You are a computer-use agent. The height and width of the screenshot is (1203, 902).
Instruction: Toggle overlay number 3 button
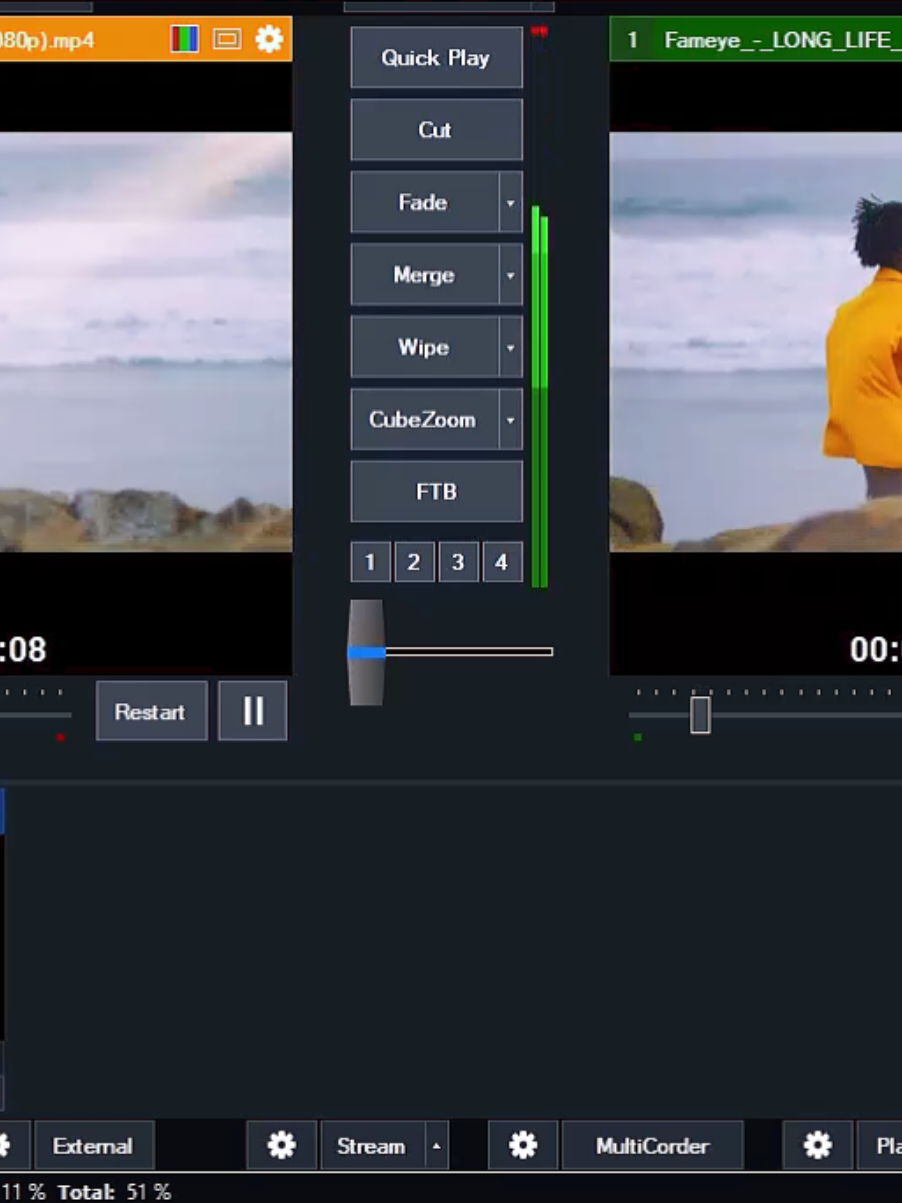[458, 562]
